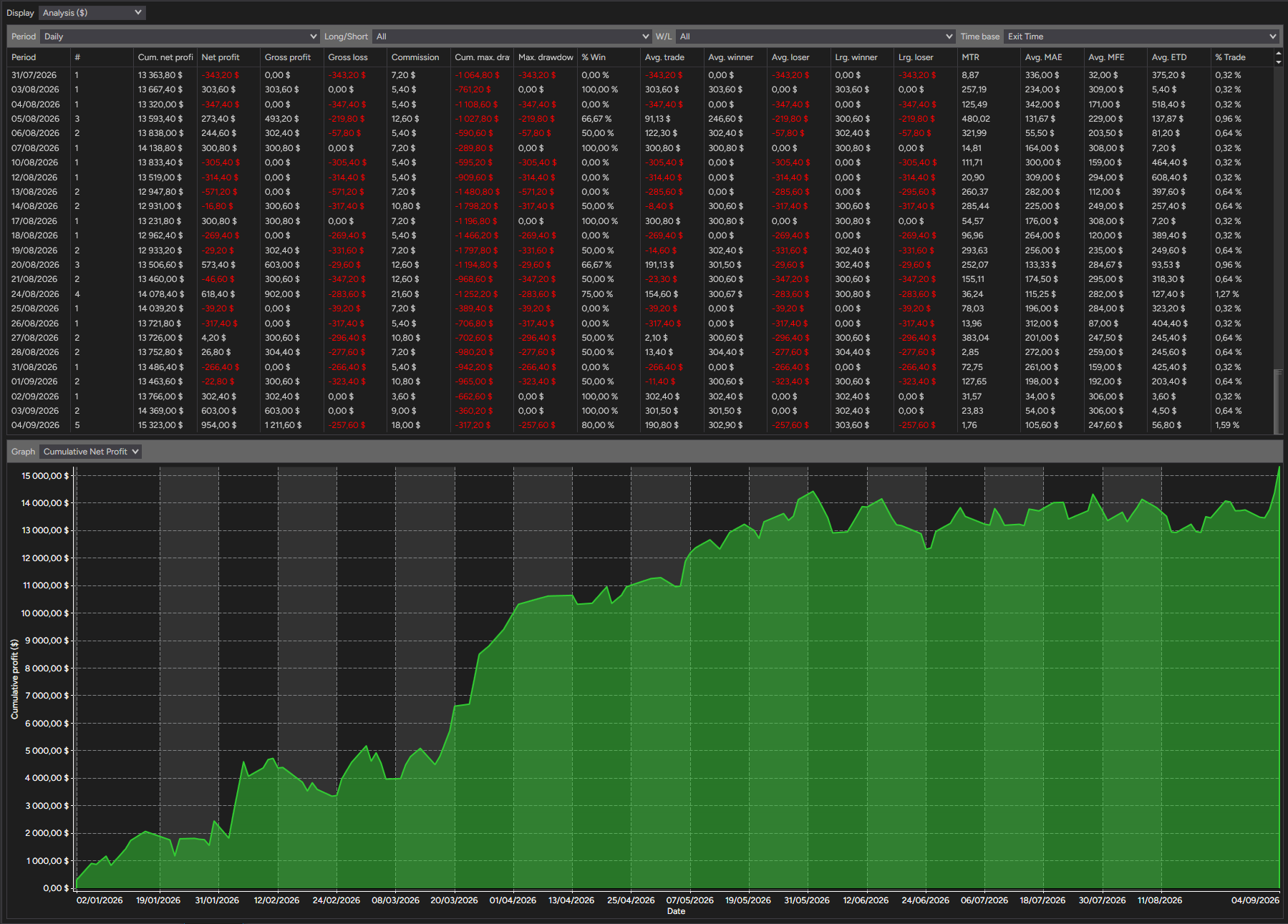The height and width of the screenshot is (924, 1288).
Task: Click the 04/09/2026 x-axis date label
Action: 1255,900
